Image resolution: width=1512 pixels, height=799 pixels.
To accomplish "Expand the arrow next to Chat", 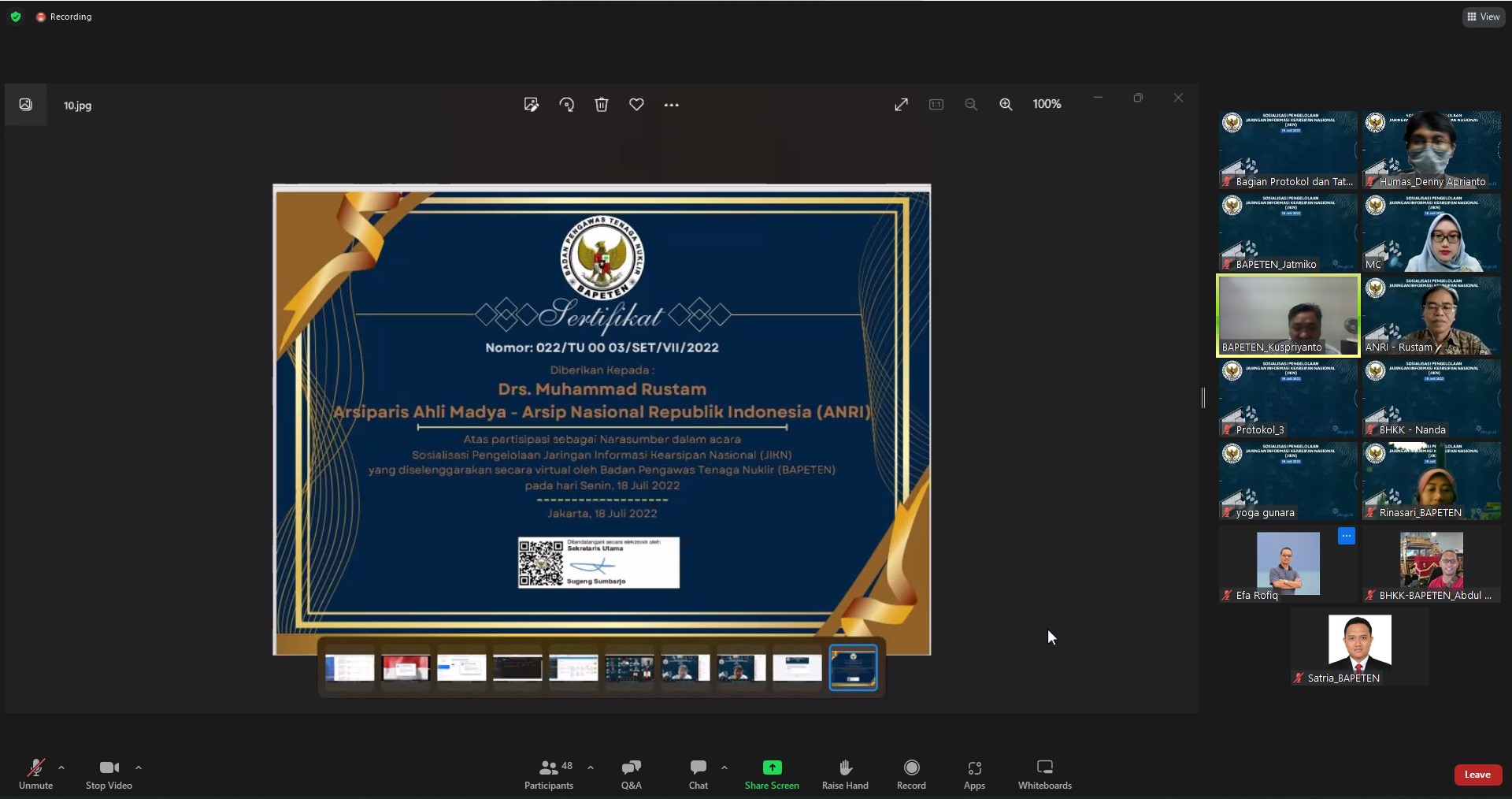I will click(x=724, y=767).
